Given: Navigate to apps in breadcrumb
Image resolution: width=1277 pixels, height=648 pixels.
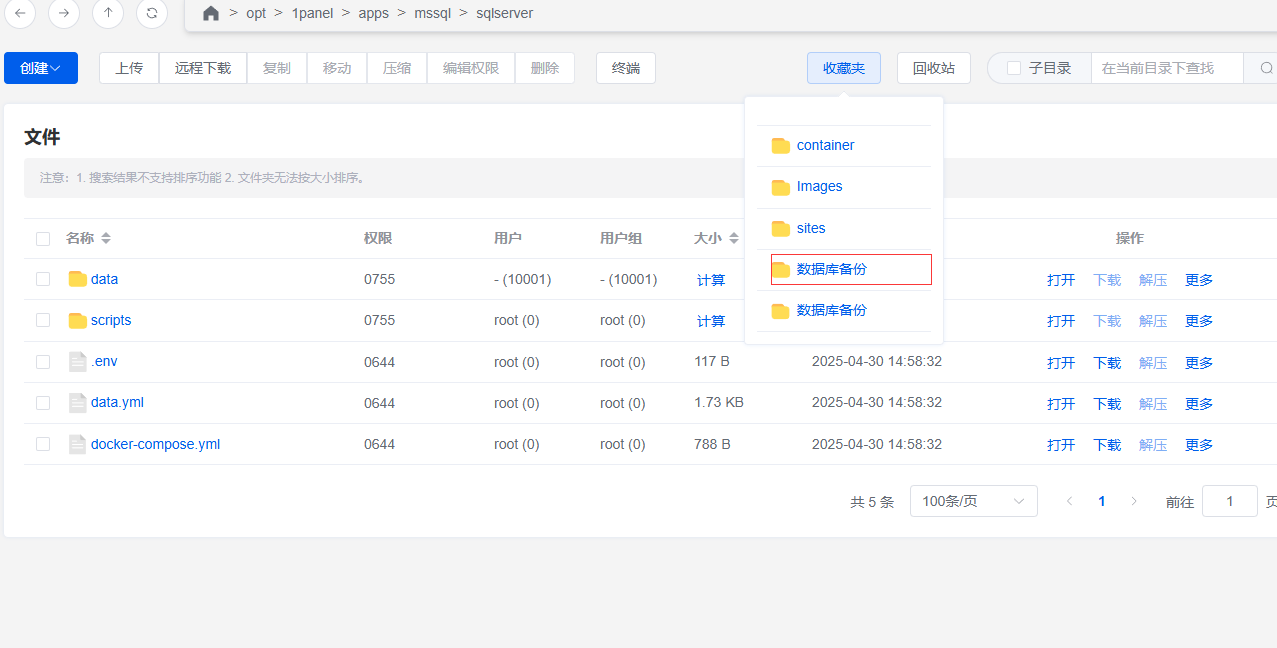Looking at the screenshot, I should click(x=373, y=13).
